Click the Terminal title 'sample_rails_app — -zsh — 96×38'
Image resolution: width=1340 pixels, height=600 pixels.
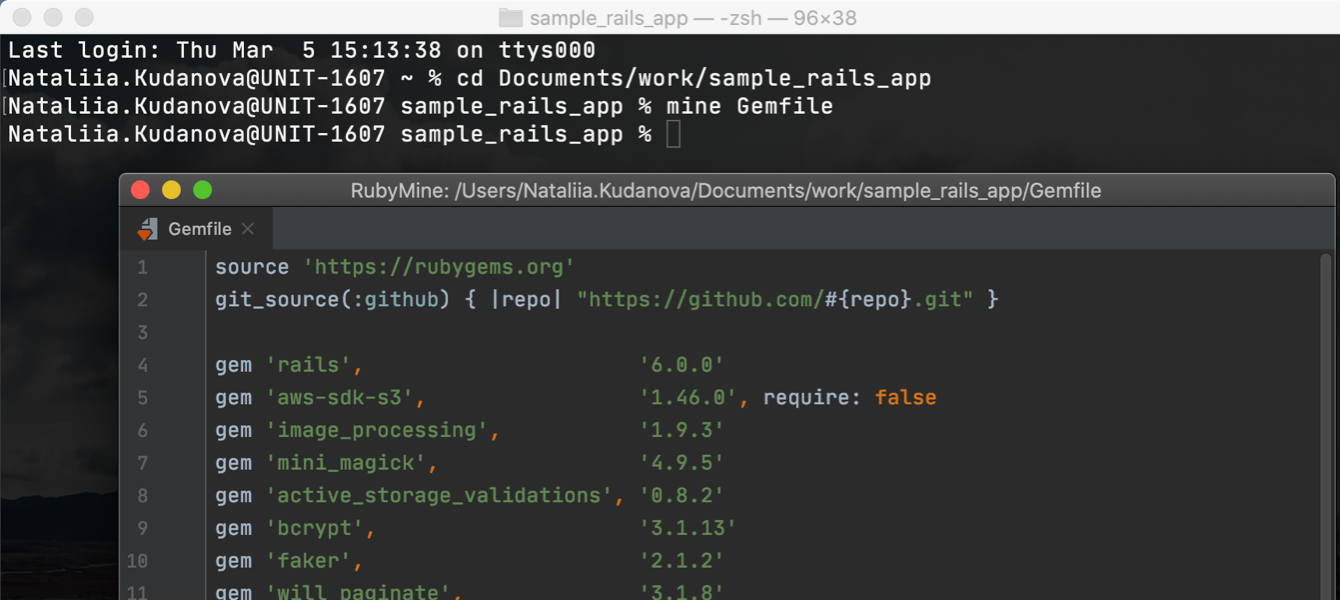tap(693, 18)
